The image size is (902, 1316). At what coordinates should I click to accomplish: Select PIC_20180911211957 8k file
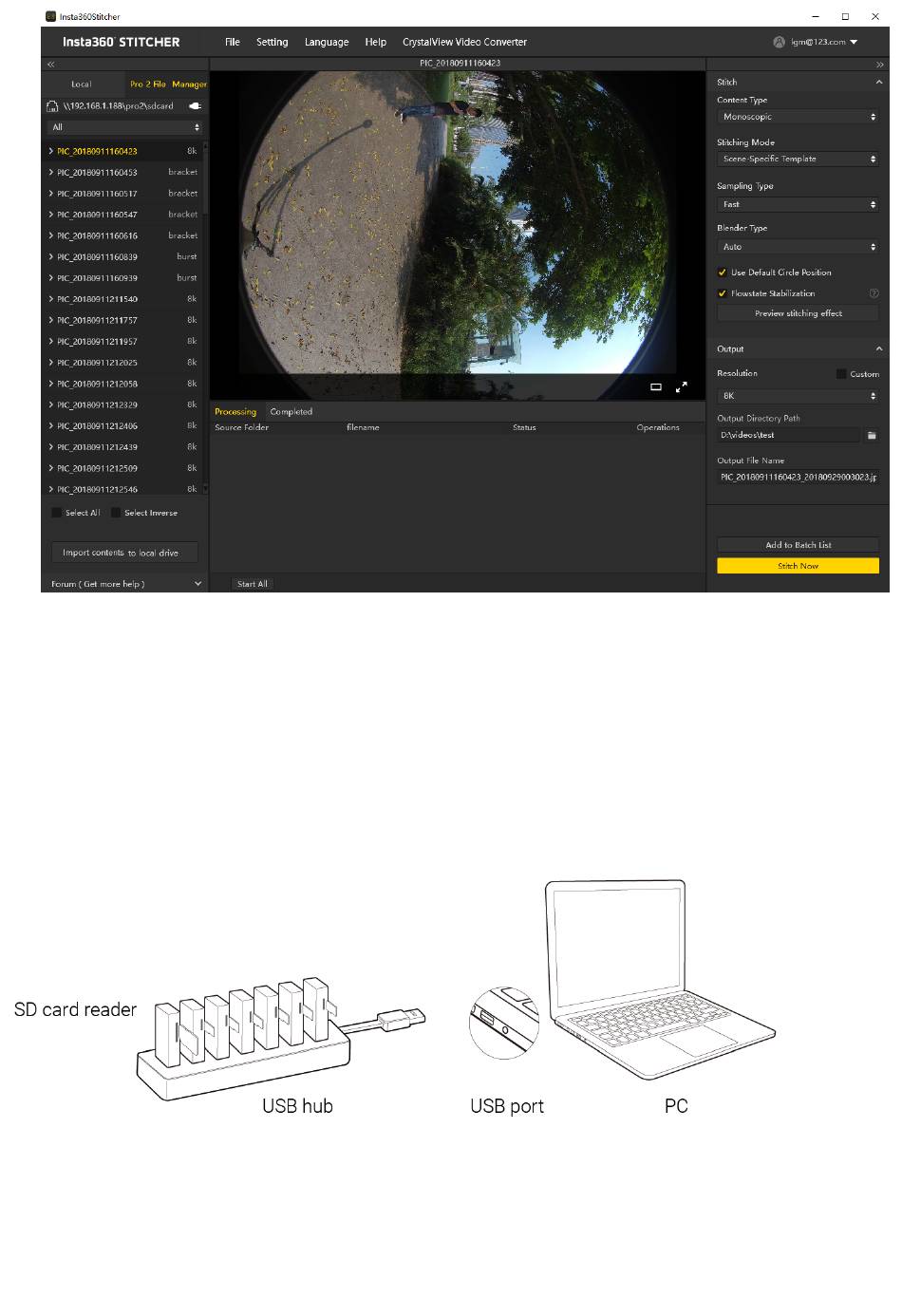click(x=124, y=341)
